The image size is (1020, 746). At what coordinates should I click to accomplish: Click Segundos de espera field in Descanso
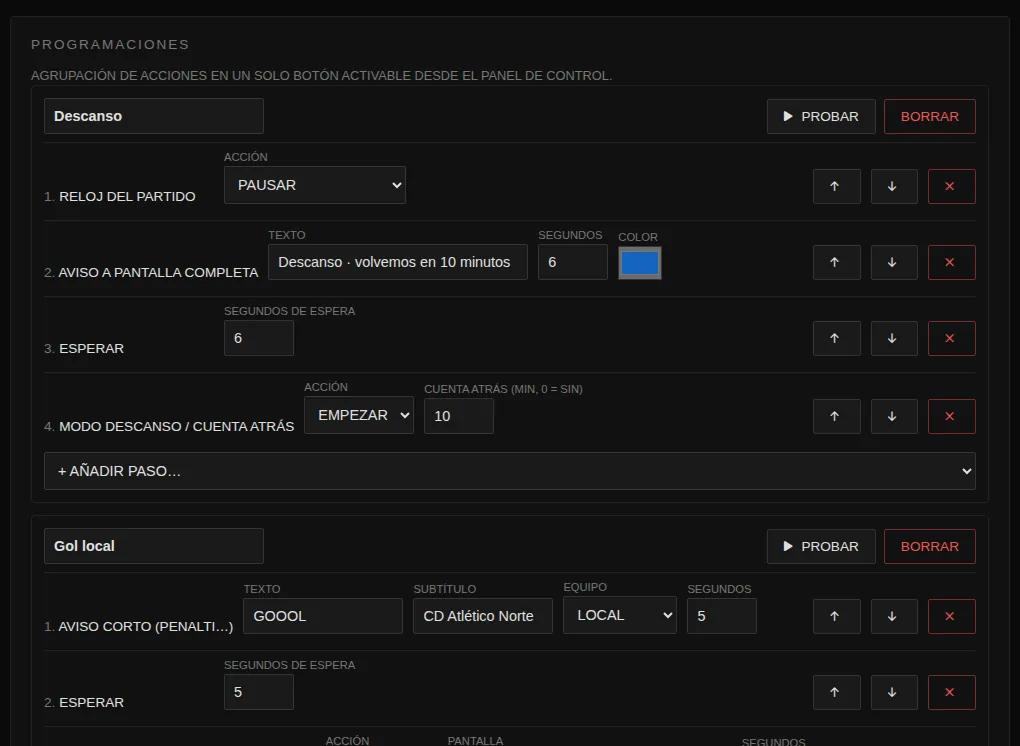(x=259, y=338)
